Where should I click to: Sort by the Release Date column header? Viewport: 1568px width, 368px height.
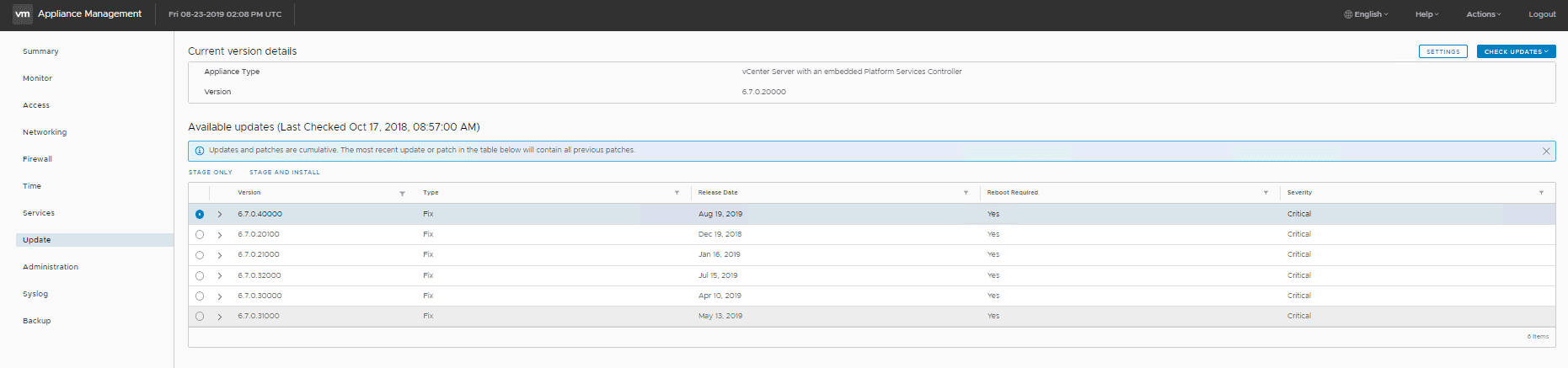pyautogui.click(x=718, y=193)
